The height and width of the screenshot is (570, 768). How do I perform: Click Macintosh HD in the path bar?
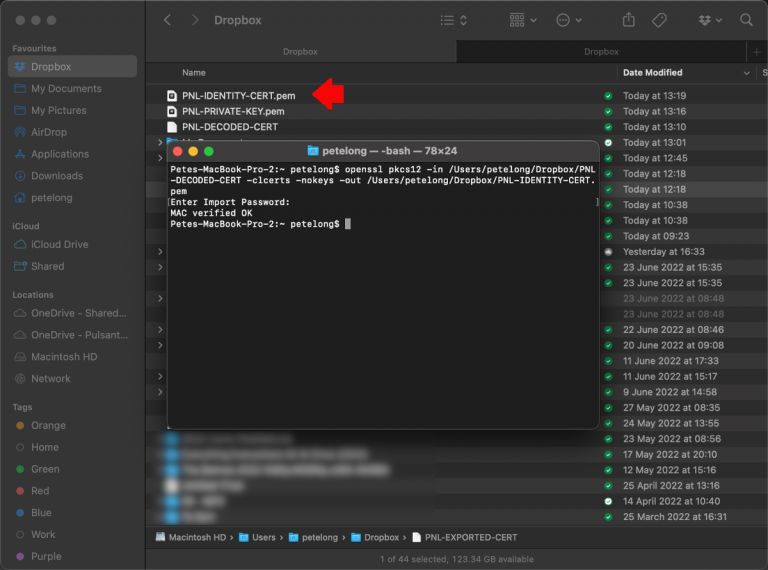point(191,537)
